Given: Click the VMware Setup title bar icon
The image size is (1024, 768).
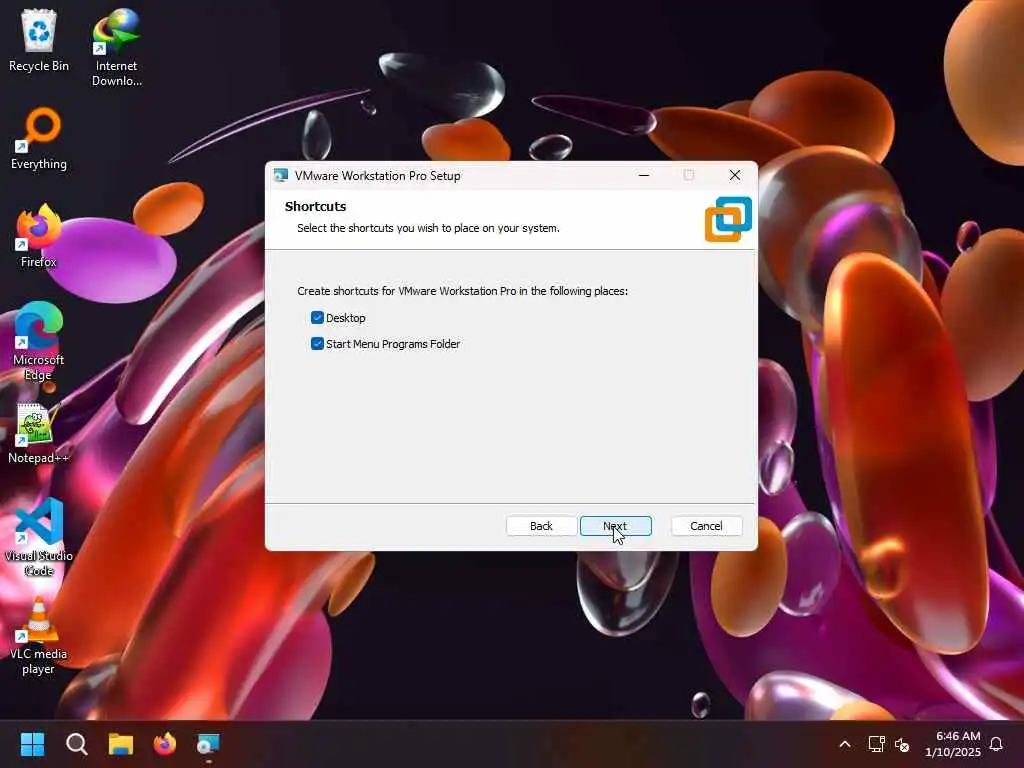Looking at the screenshot, I should point(281,175).
